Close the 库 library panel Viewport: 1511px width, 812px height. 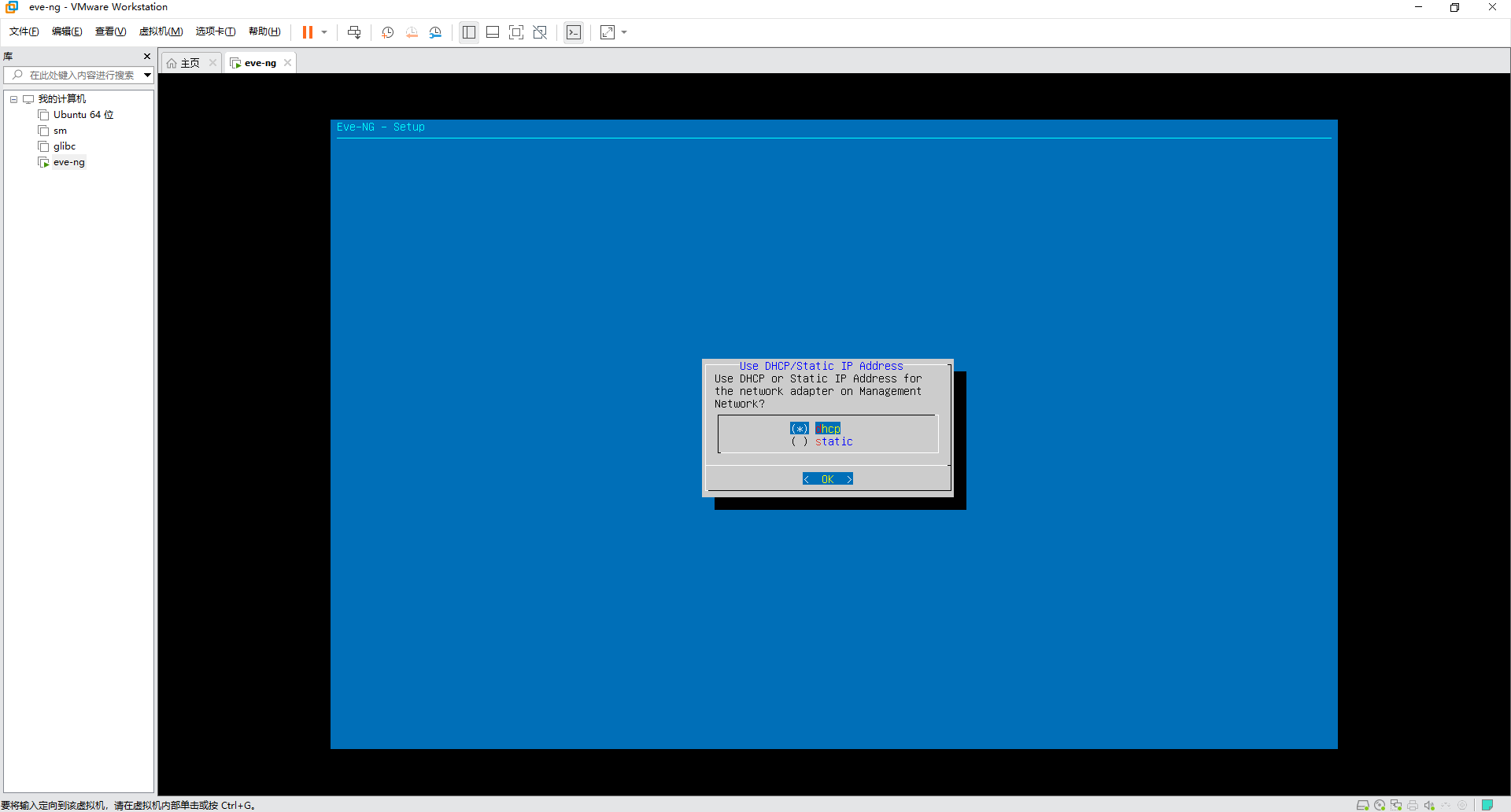click(x=147, y=56)
